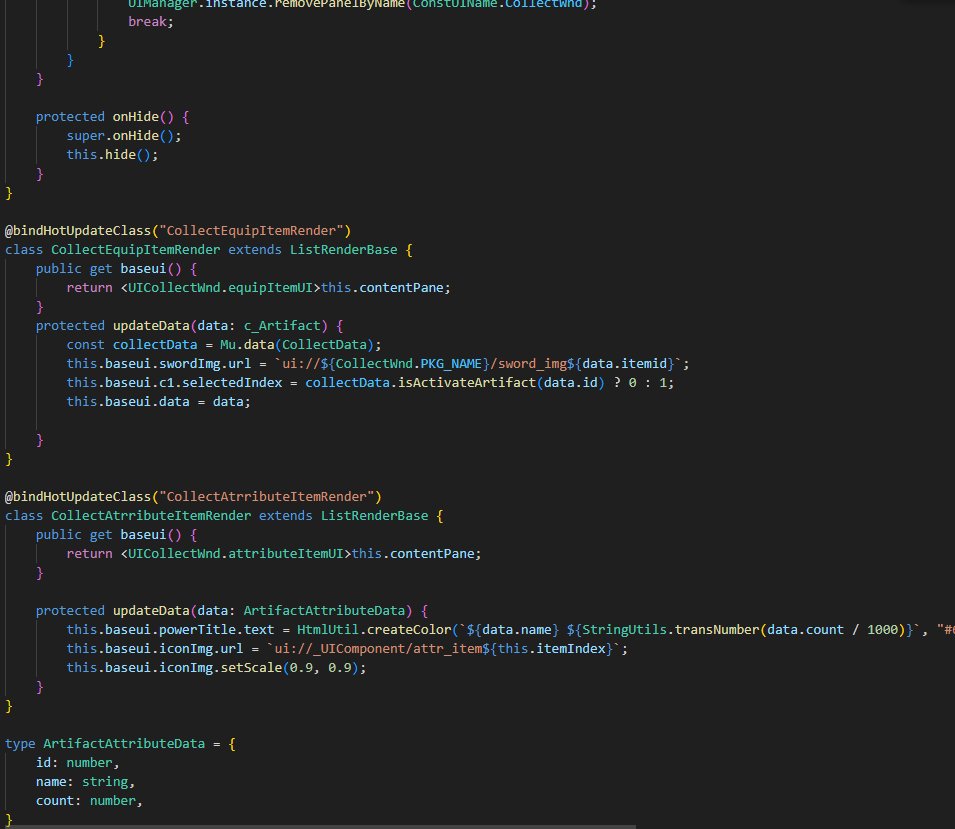Click class name CollectEquipItemRender after 'class'

(x=136, y=249)
